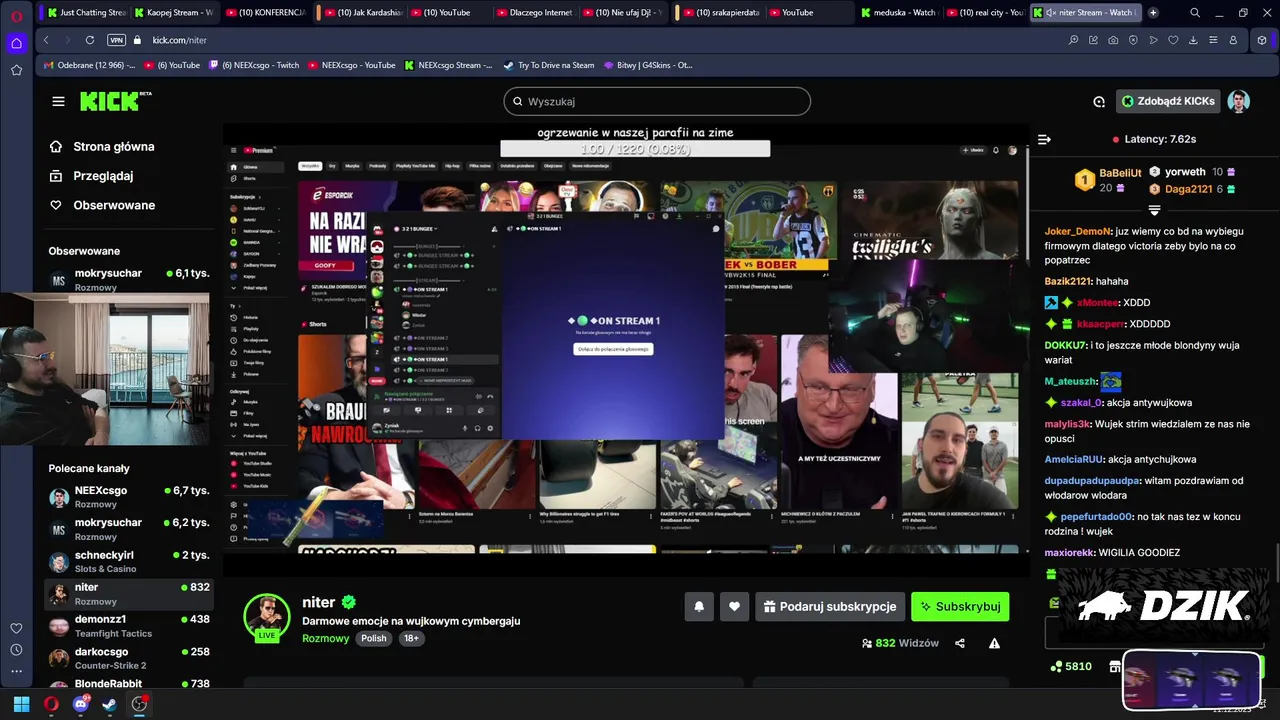This screenshot has width=1280, height=720.
Task: Open schneckyirl channel in sidebar
Action: (128, 561)
